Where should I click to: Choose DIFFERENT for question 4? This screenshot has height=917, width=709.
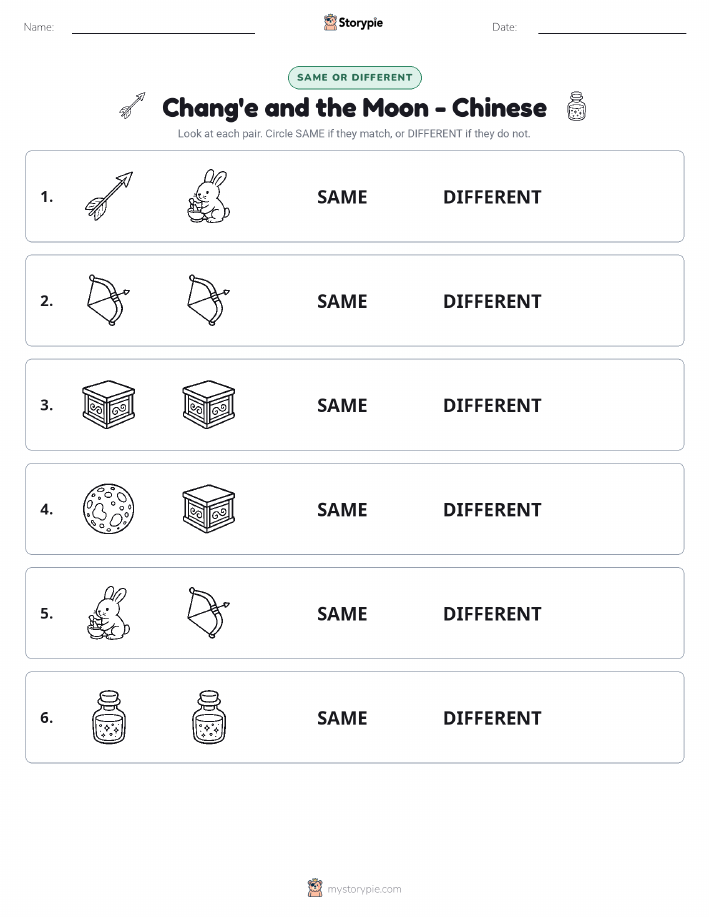(492, 509)
